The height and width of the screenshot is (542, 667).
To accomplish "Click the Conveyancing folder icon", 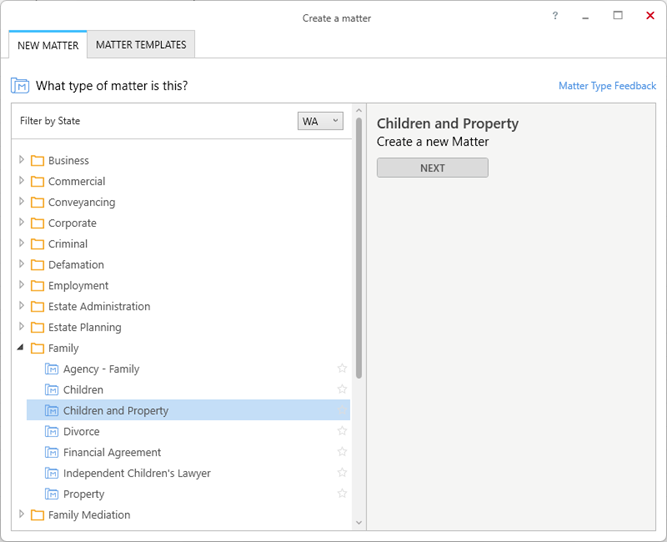I will point(38,203).
